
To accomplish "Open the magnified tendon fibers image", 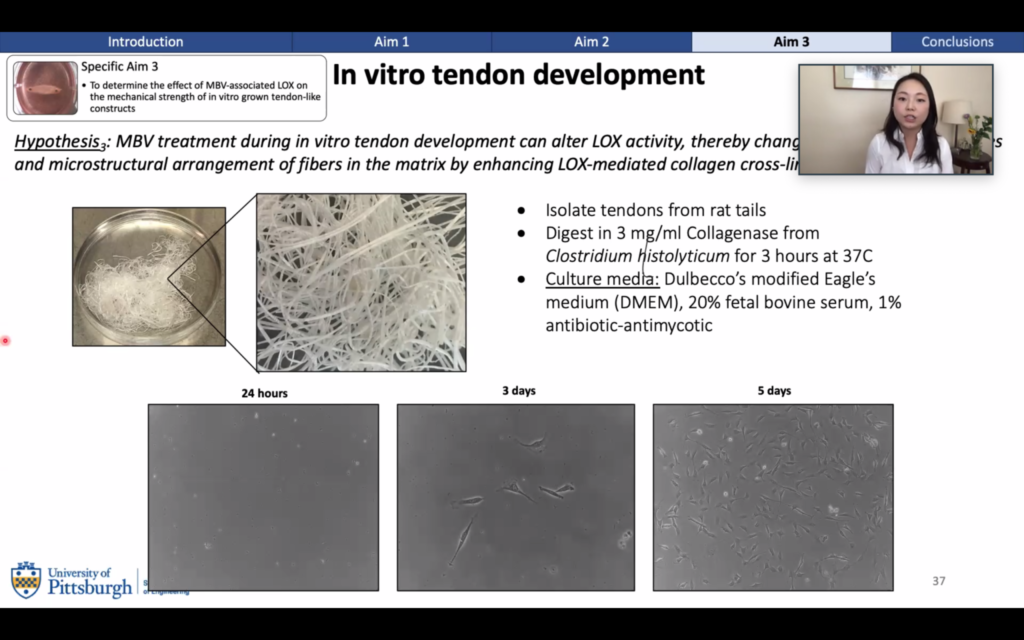I will coord(360,282).
